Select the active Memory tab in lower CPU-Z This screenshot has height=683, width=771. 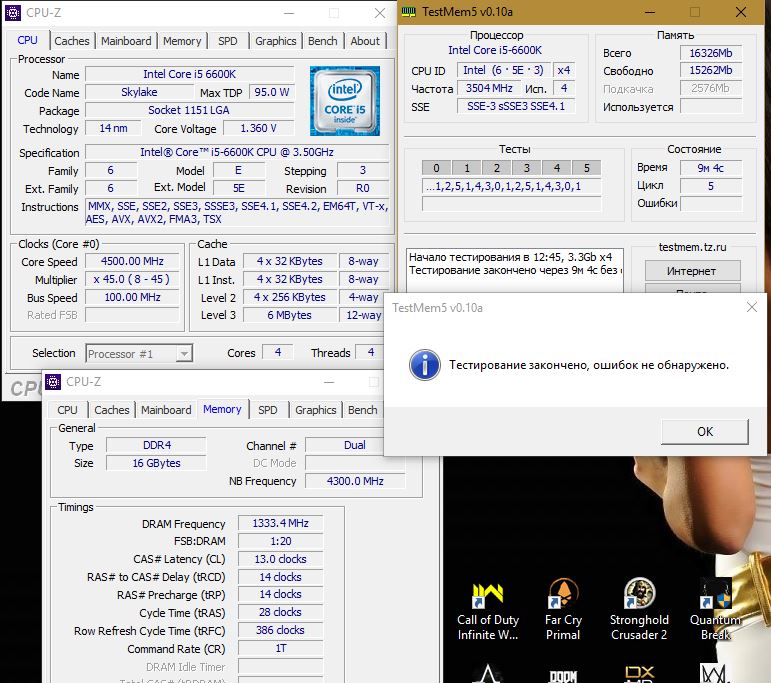click(x=222, y=409)
